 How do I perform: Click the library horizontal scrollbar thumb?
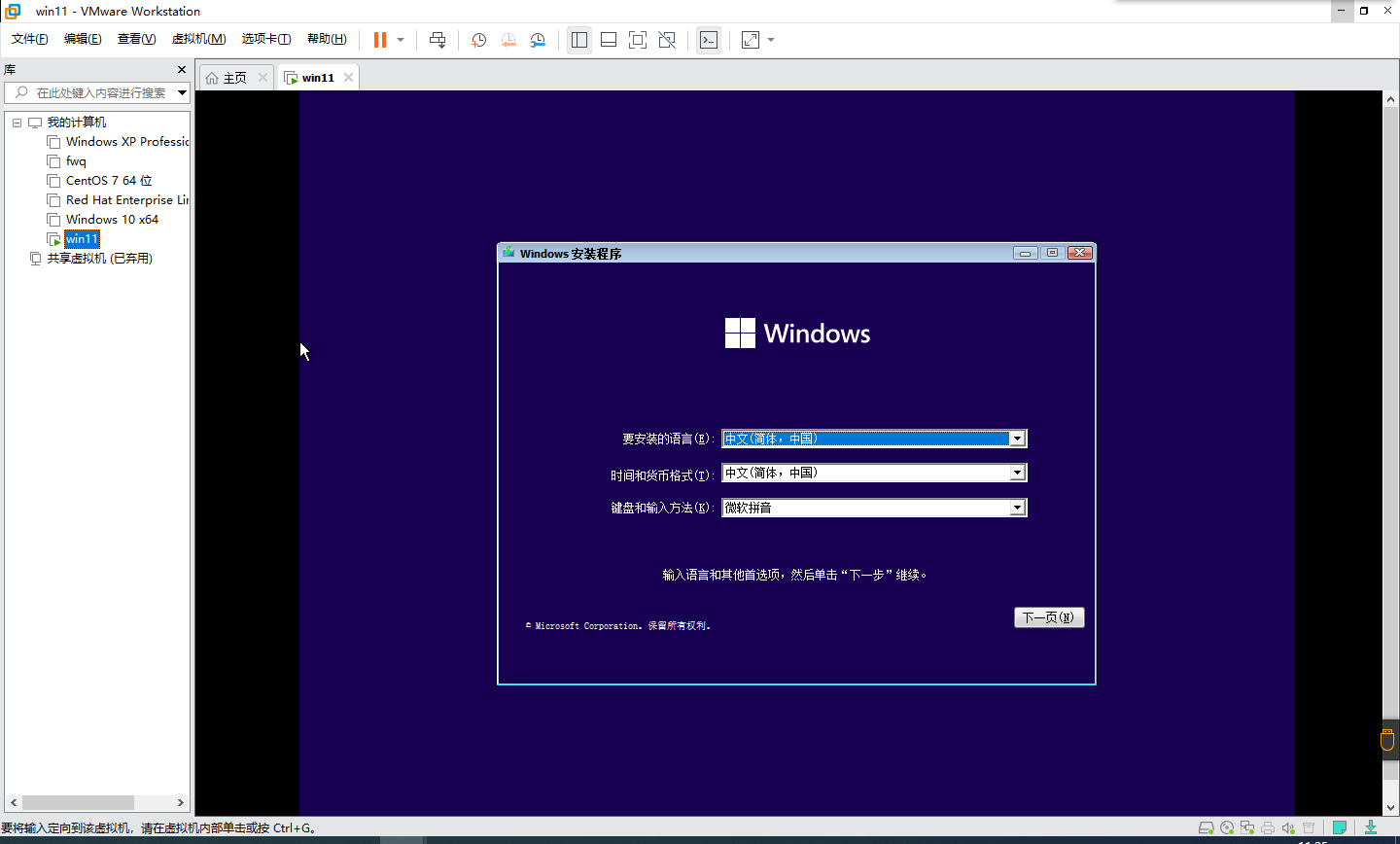click(78, 803)
